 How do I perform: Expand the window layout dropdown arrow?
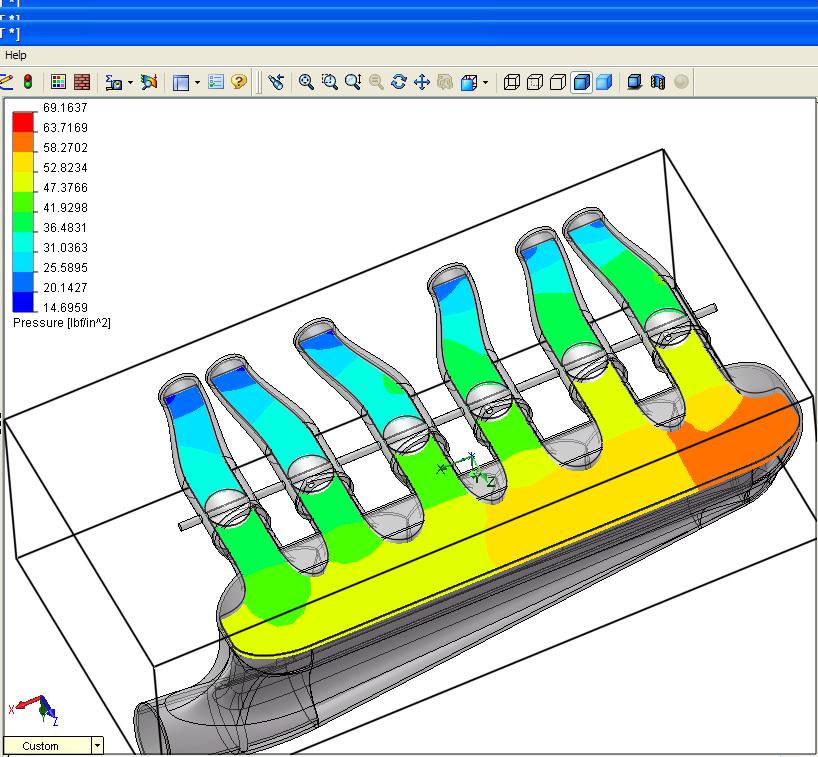point(197,82)
